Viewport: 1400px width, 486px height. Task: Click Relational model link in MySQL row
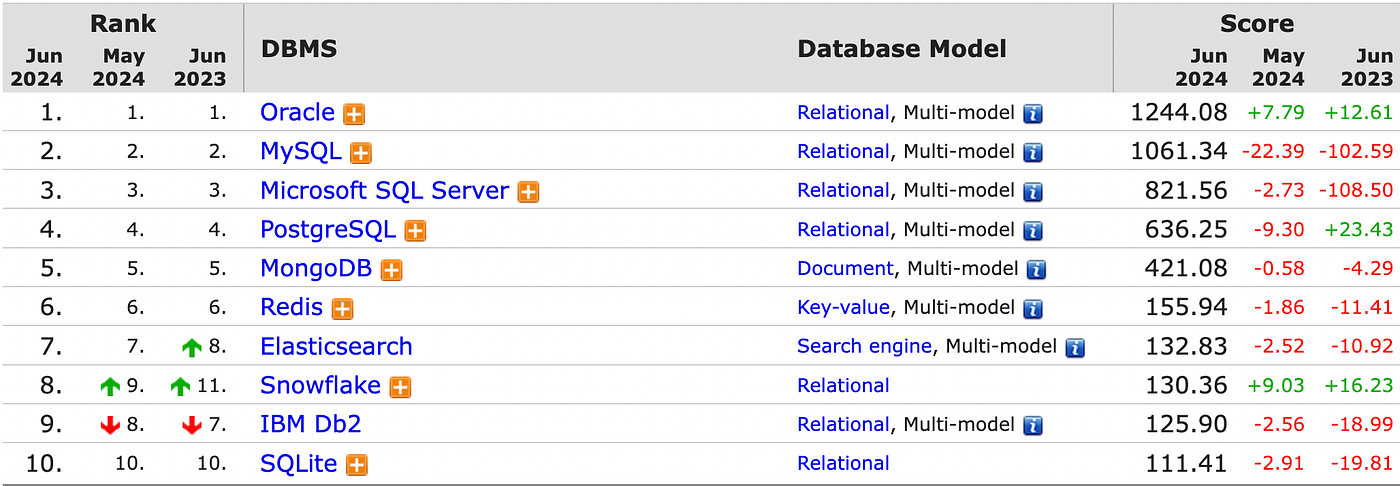(x=843, y=152)
